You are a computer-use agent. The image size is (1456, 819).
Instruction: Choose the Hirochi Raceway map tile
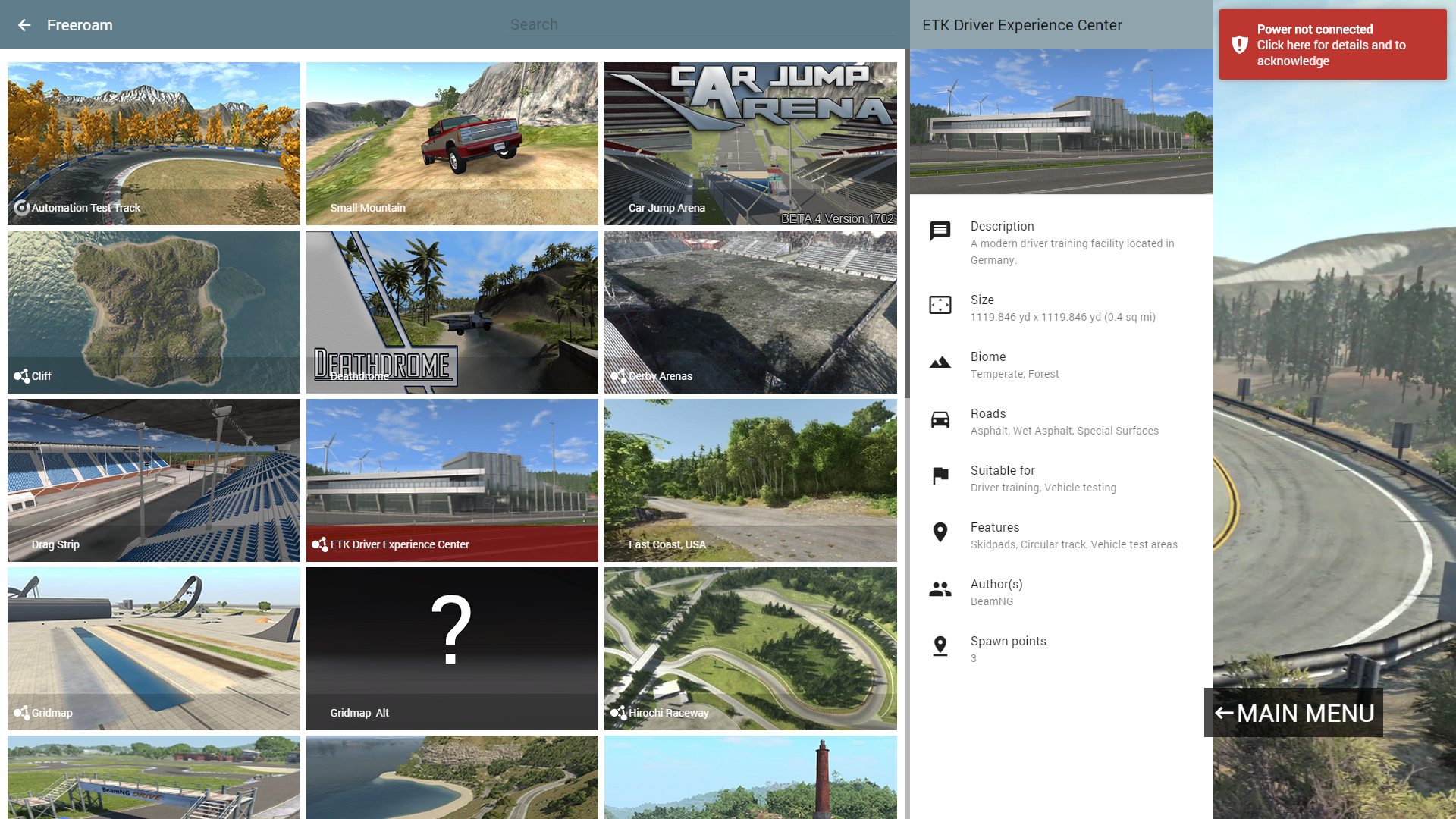[750, 648]
